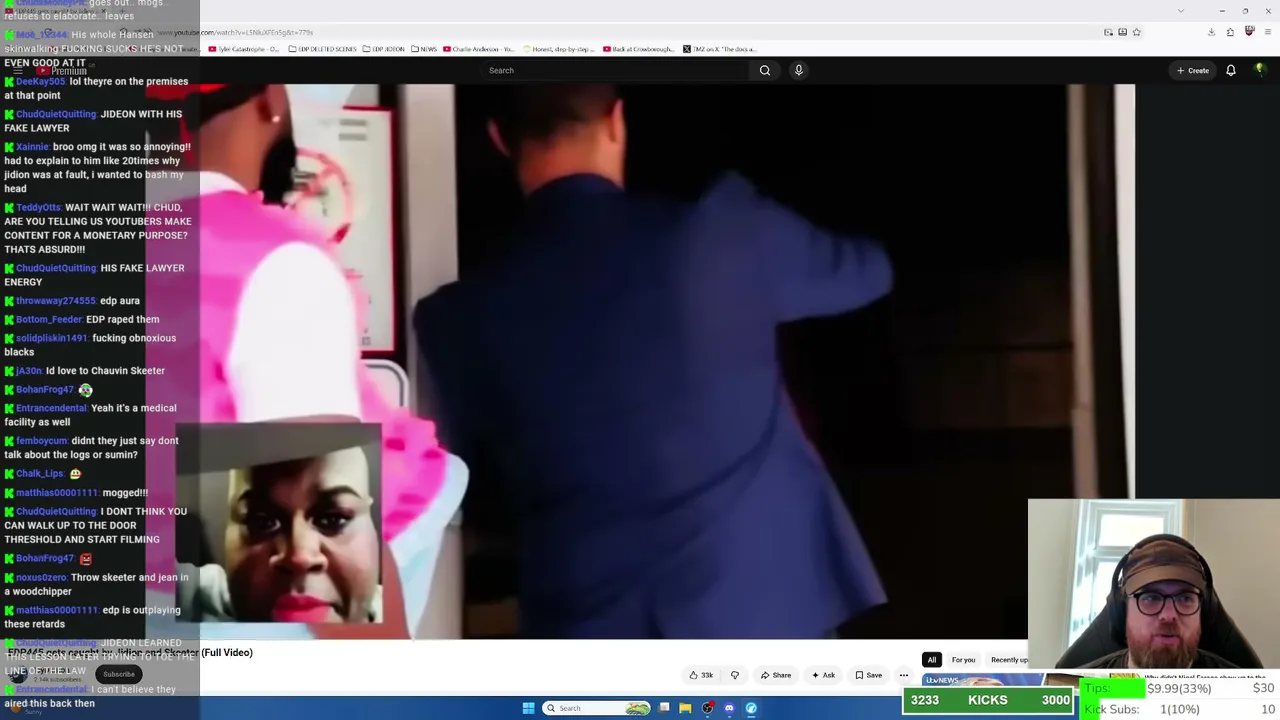Screen dimensions: 1280x720
Task: Click chat username Bottom_Feeder
Action: 49,319
